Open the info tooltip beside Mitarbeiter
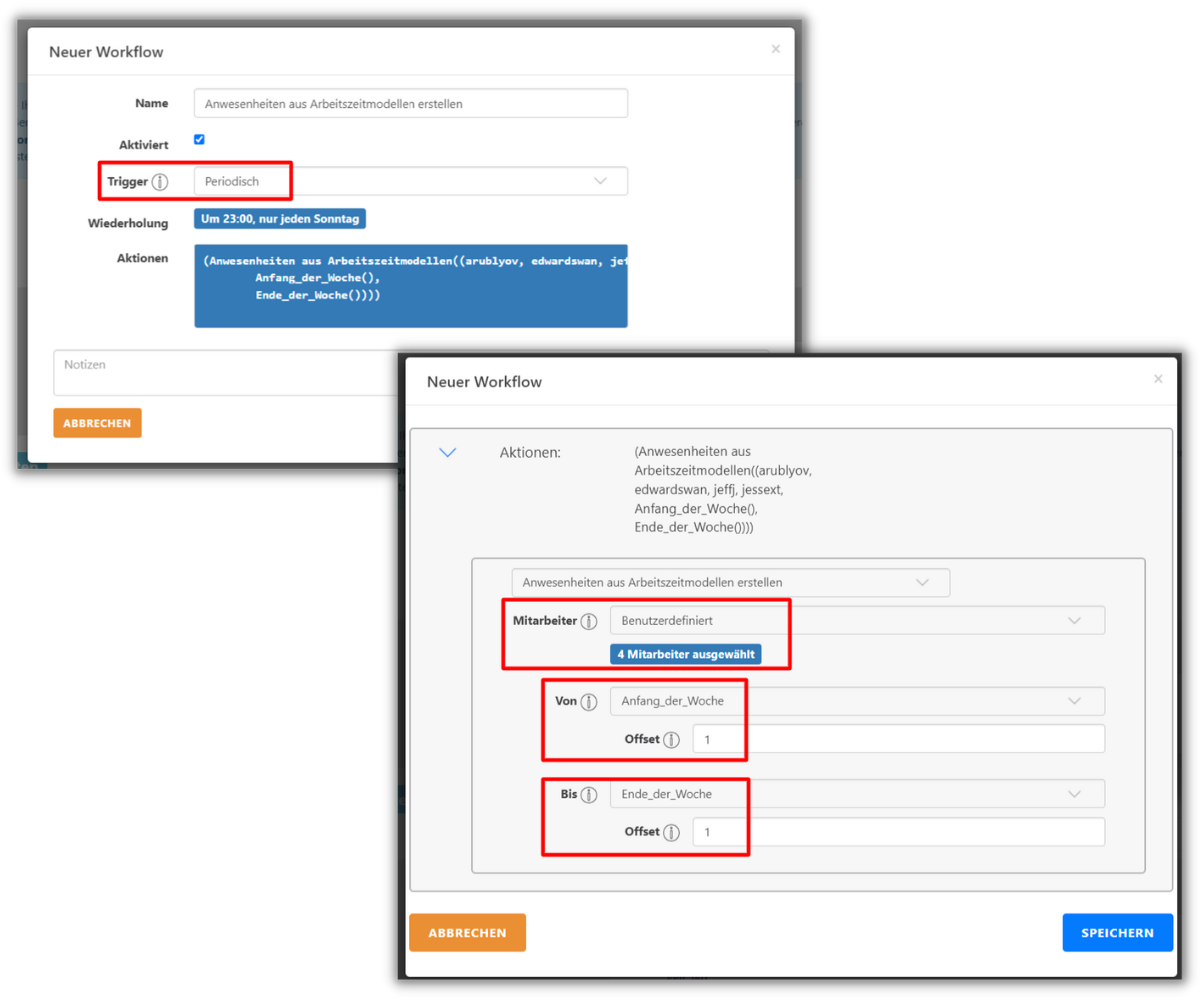 [592, 620]
